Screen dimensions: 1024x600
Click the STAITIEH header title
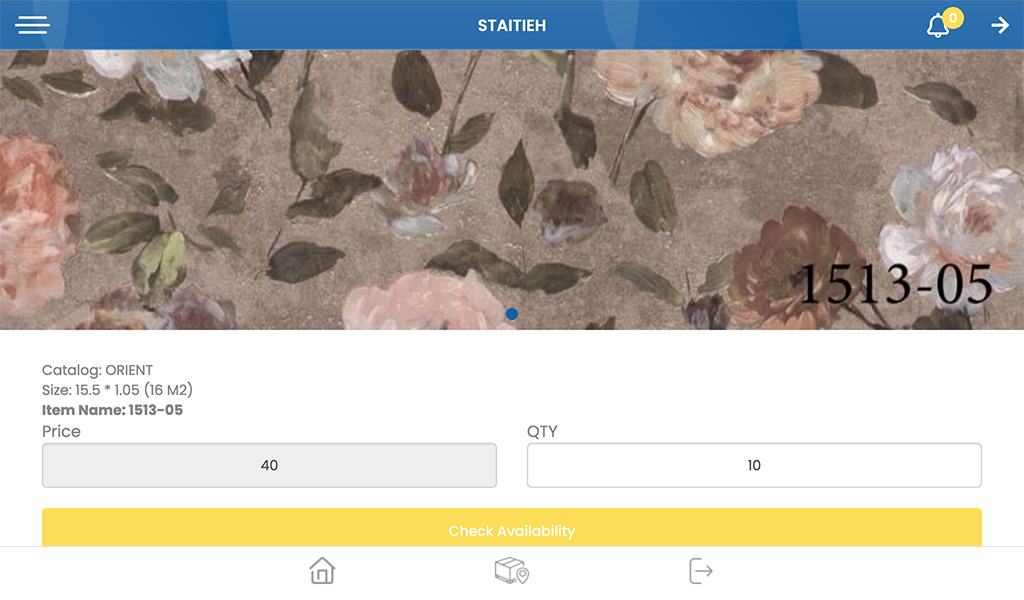point(512,25)
